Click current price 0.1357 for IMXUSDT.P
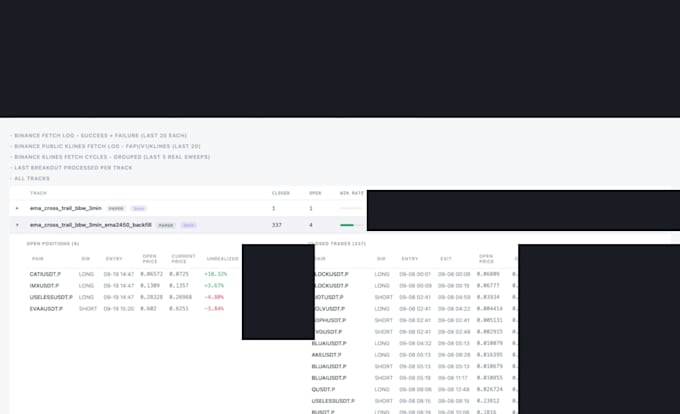Viewport: 680px width, 414px height. pos(179,286)
